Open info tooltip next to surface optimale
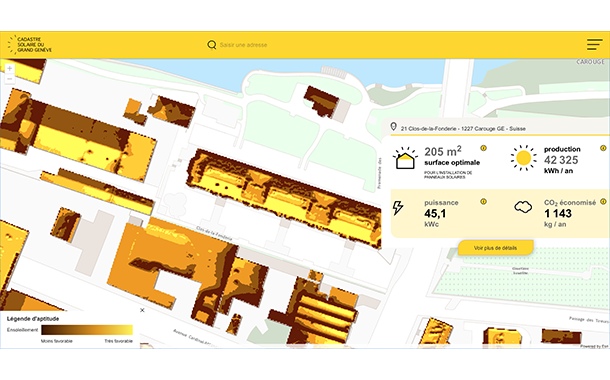 click(x=483, y=148)
